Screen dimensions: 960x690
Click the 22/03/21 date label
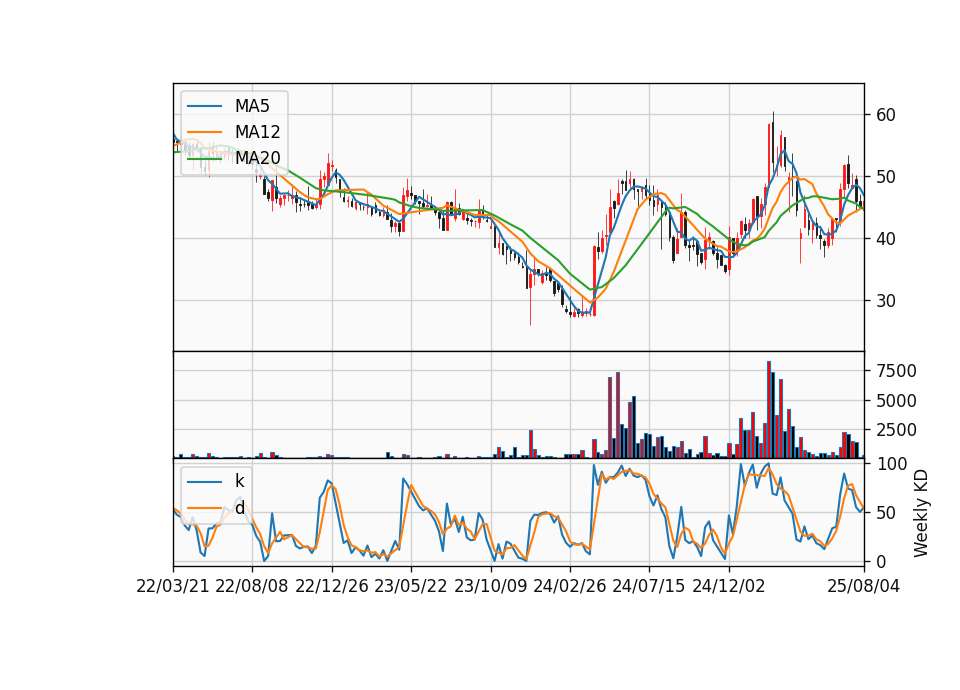click(173, 586)
